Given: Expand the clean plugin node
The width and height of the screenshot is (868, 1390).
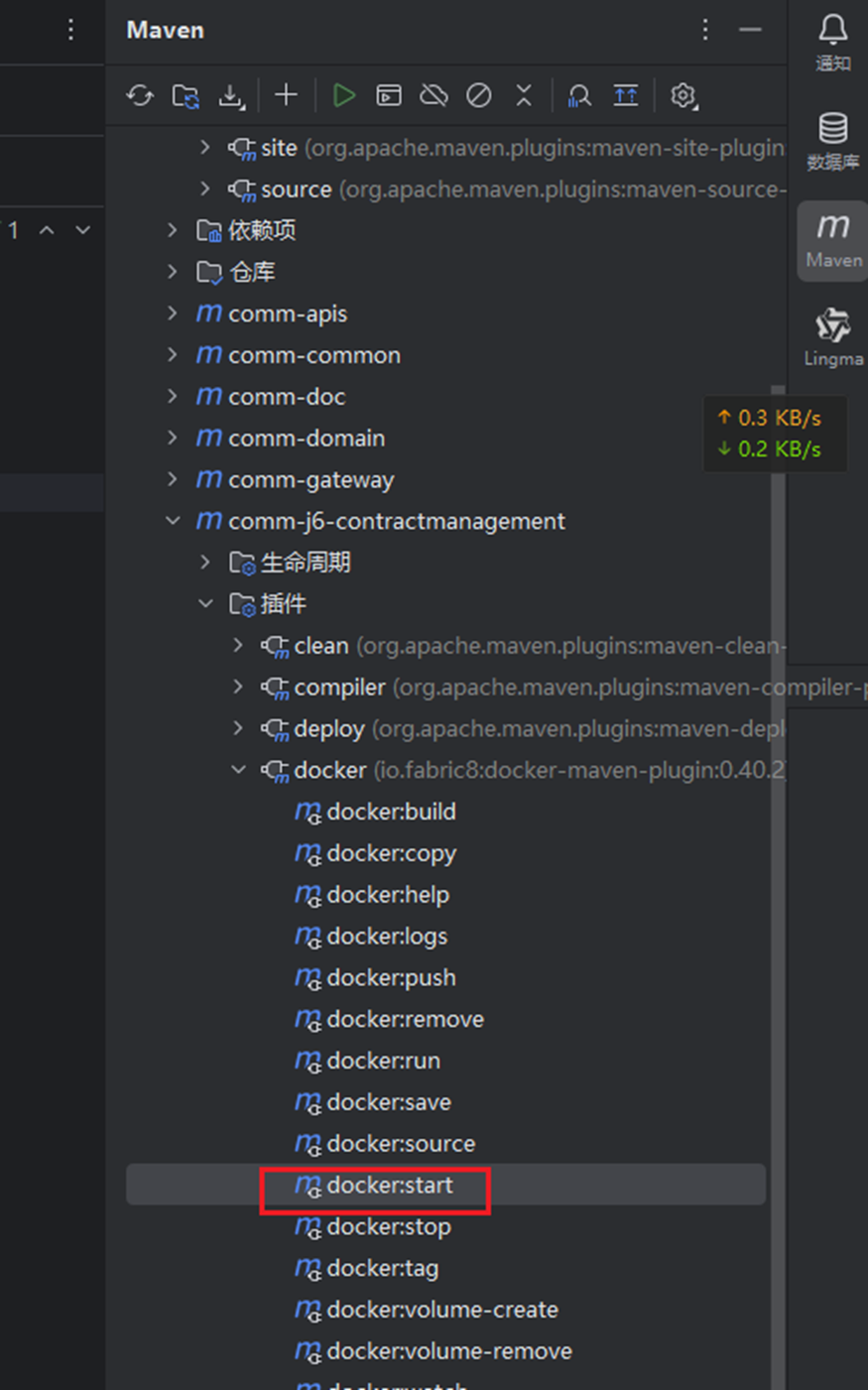Looking at the screenshot, I should point(238,645).
